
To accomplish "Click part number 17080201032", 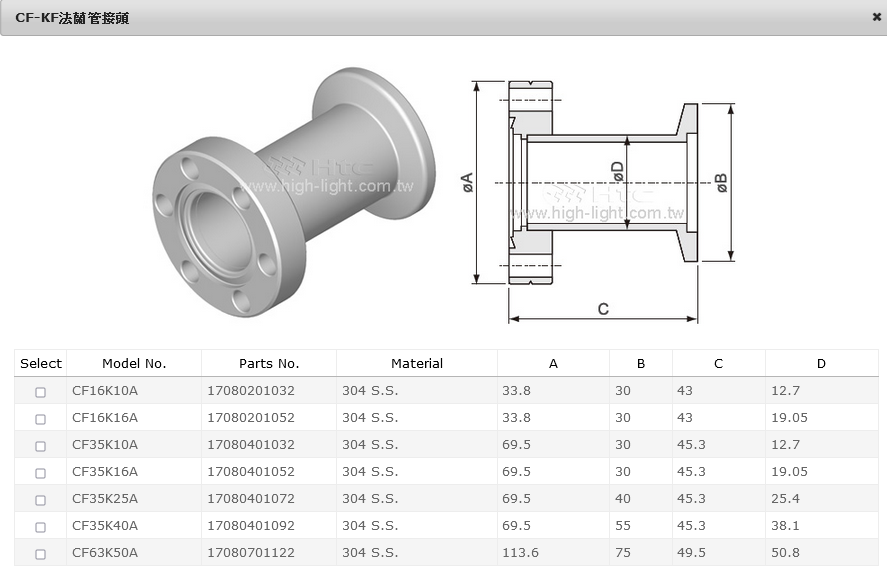I will click(251, 391).
